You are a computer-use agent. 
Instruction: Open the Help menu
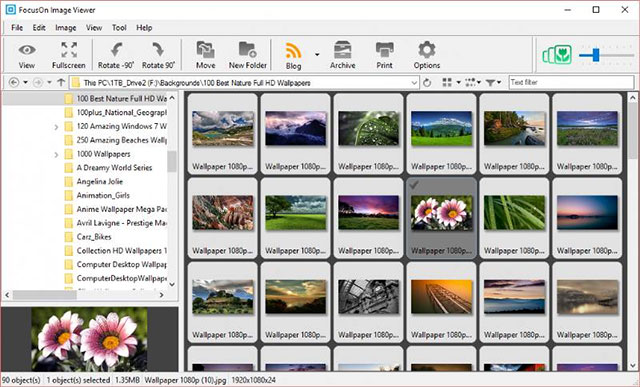(x=144, y=28)
